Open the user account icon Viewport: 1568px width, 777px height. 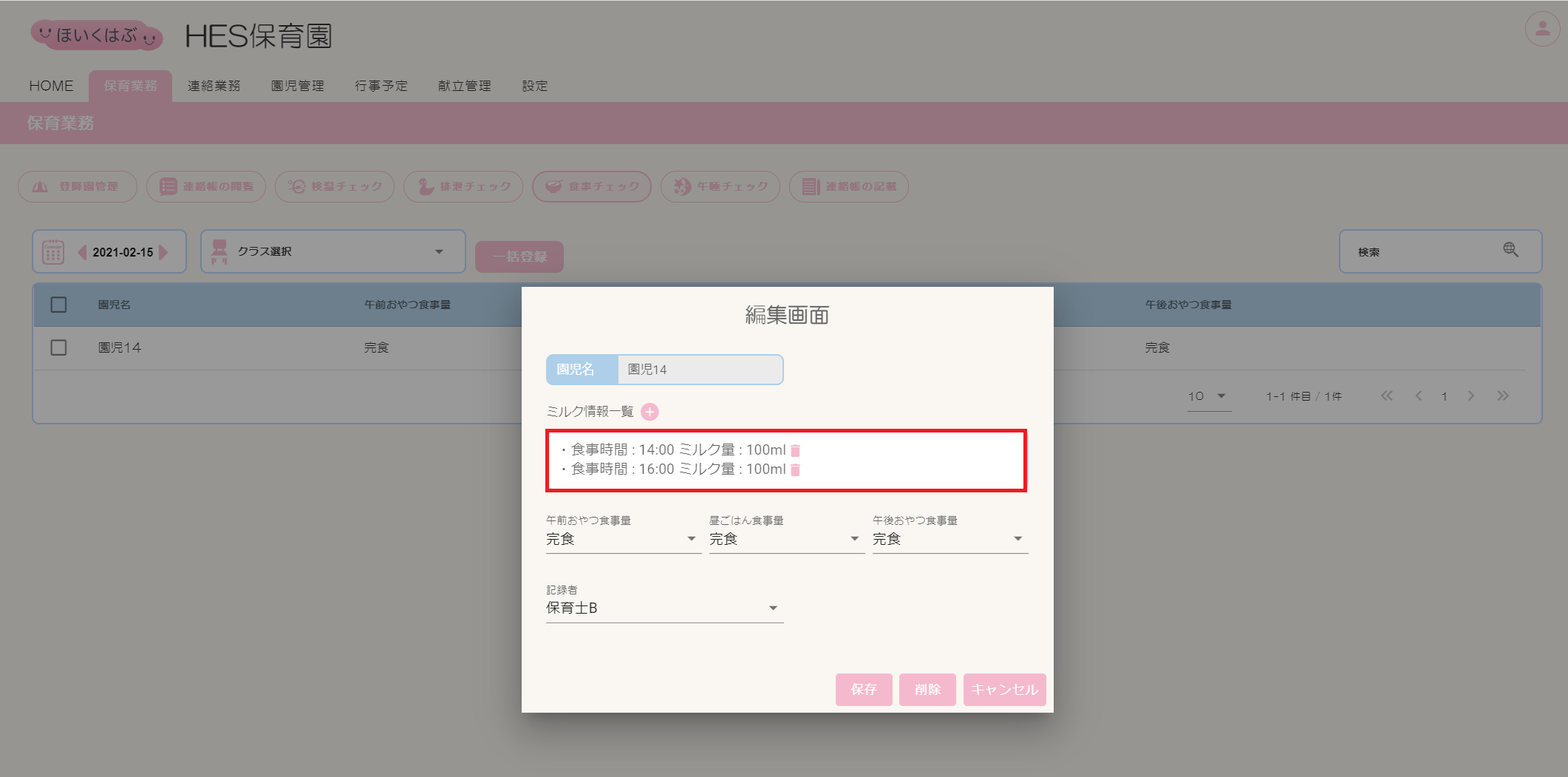(1542, 30)
